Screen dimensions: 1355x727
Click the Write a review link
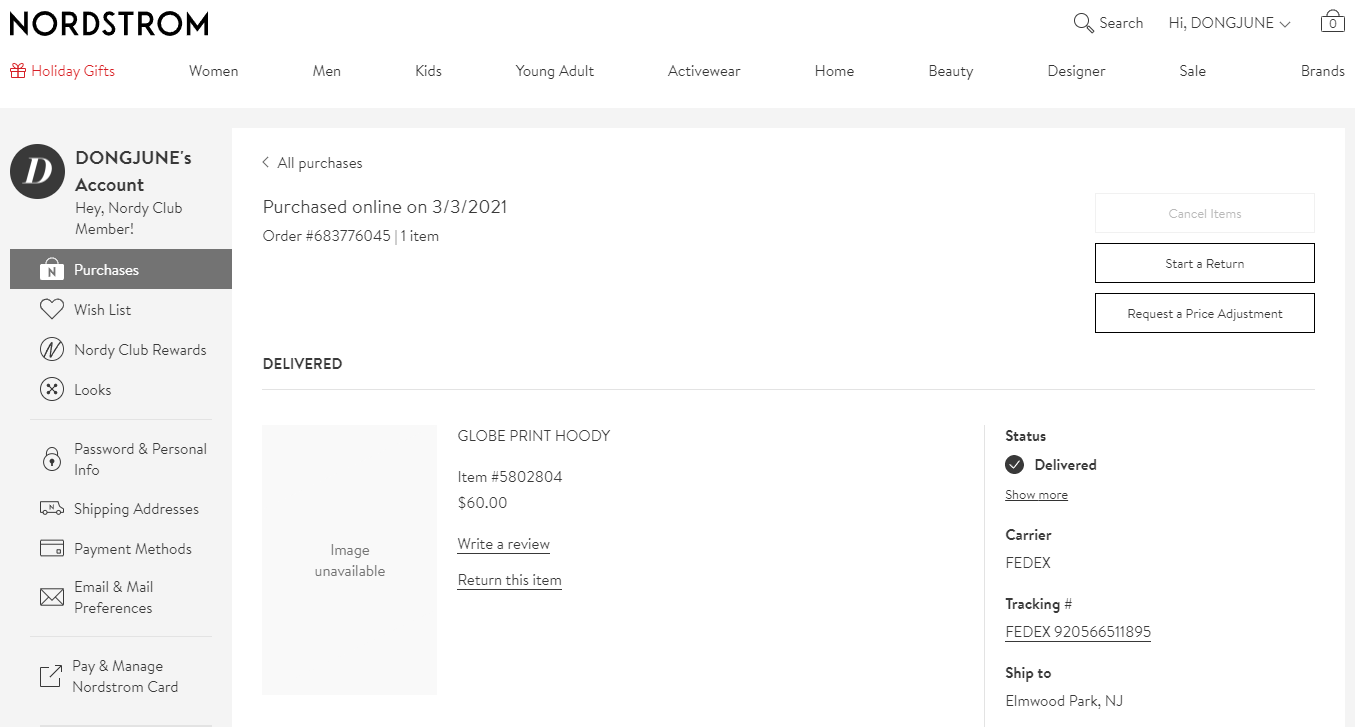[x=504, y=544]
